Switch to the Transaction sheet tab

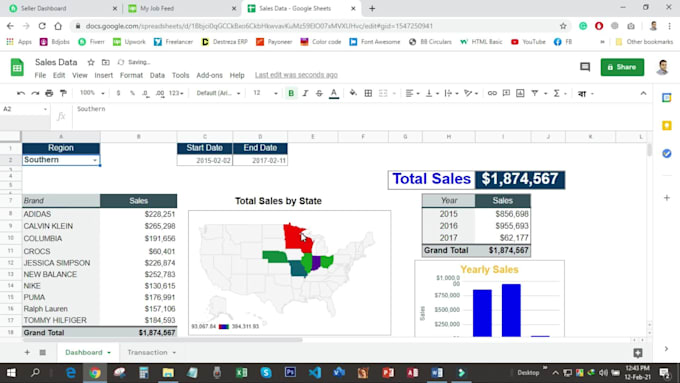tap(151, 352)
